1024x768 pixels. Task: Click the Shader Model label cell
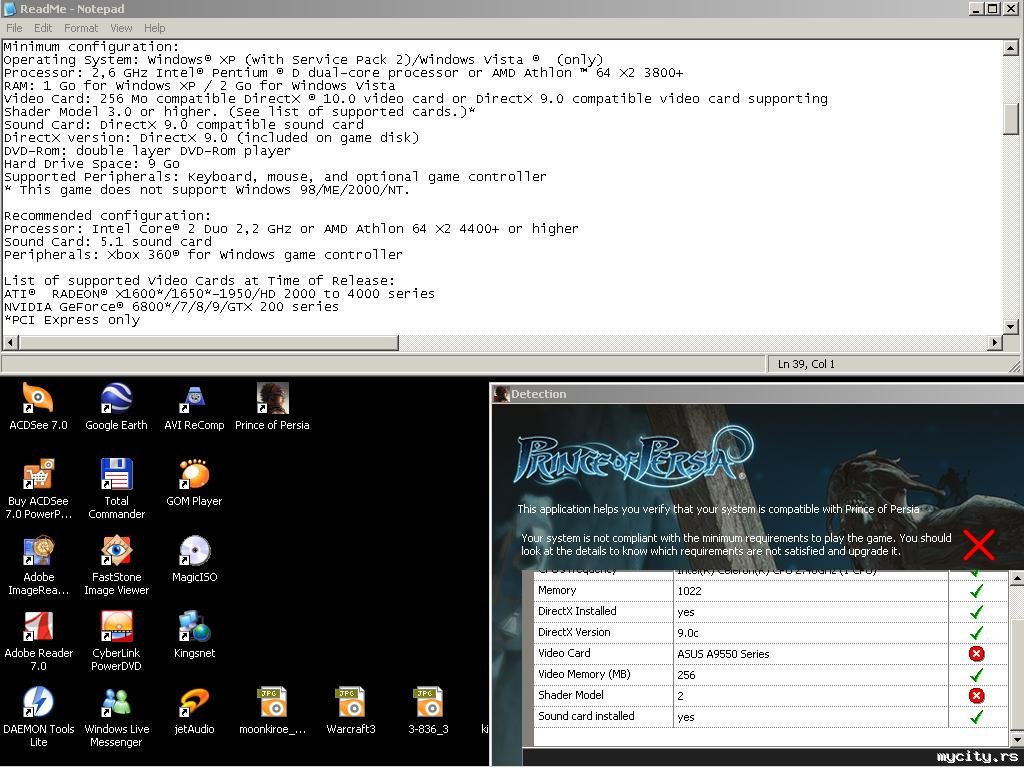603,696
